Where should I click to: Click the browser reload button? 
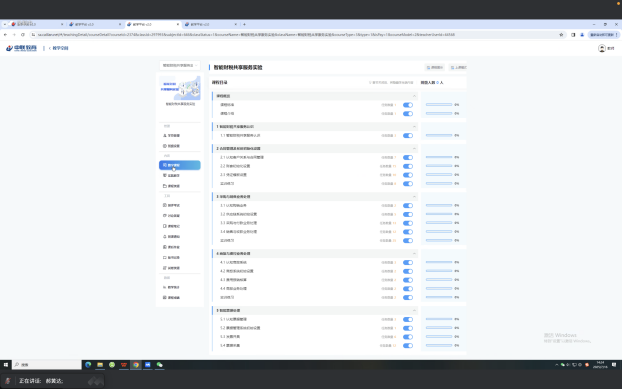point(23,35)
